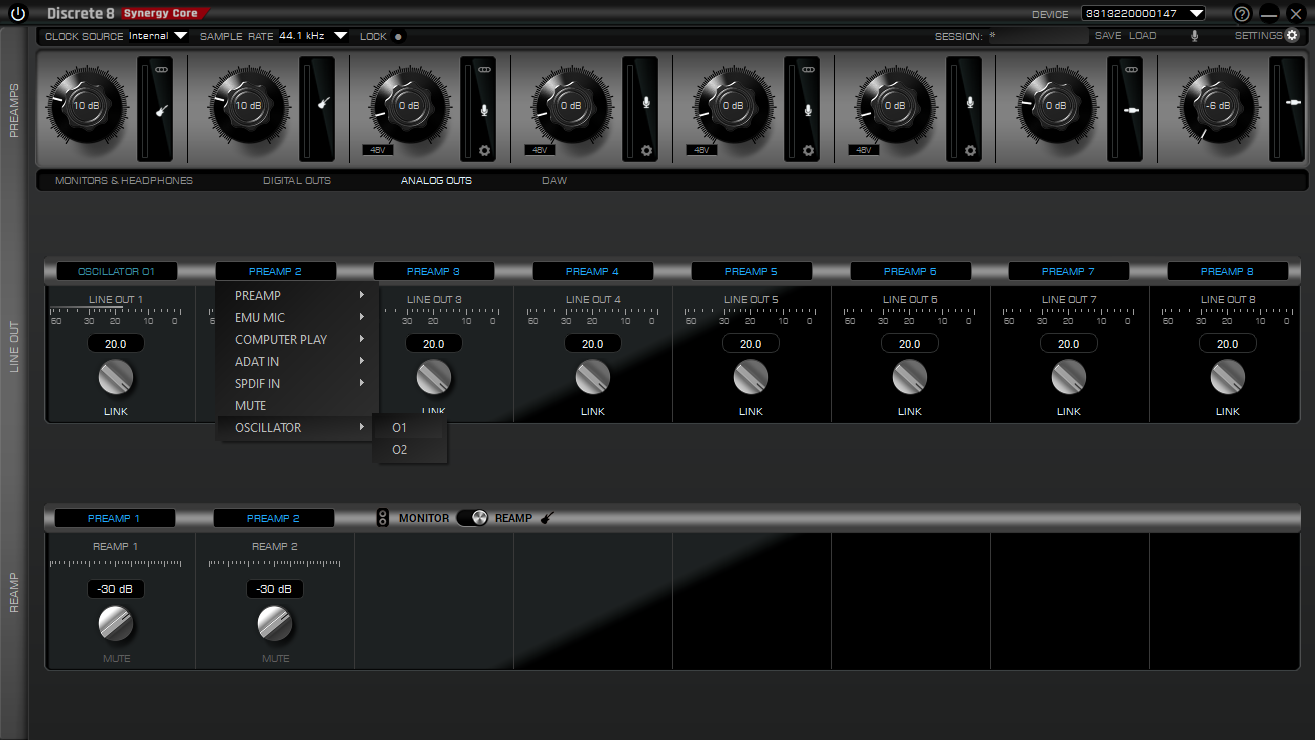Open the gear settings on preamp 3
This screenshot has height=740, width=1315.
485,150
